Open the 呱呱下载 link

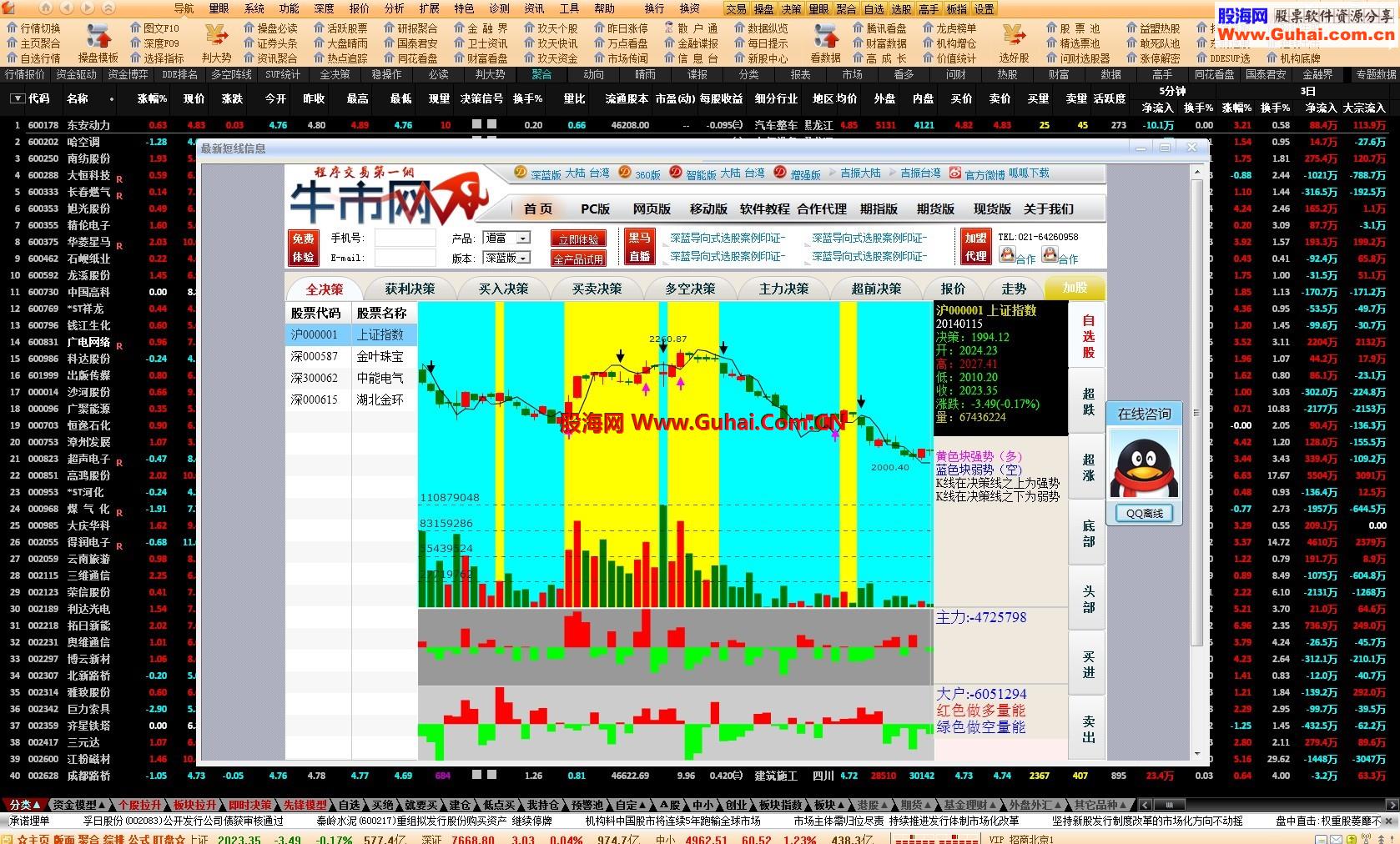coord(1029,173)
